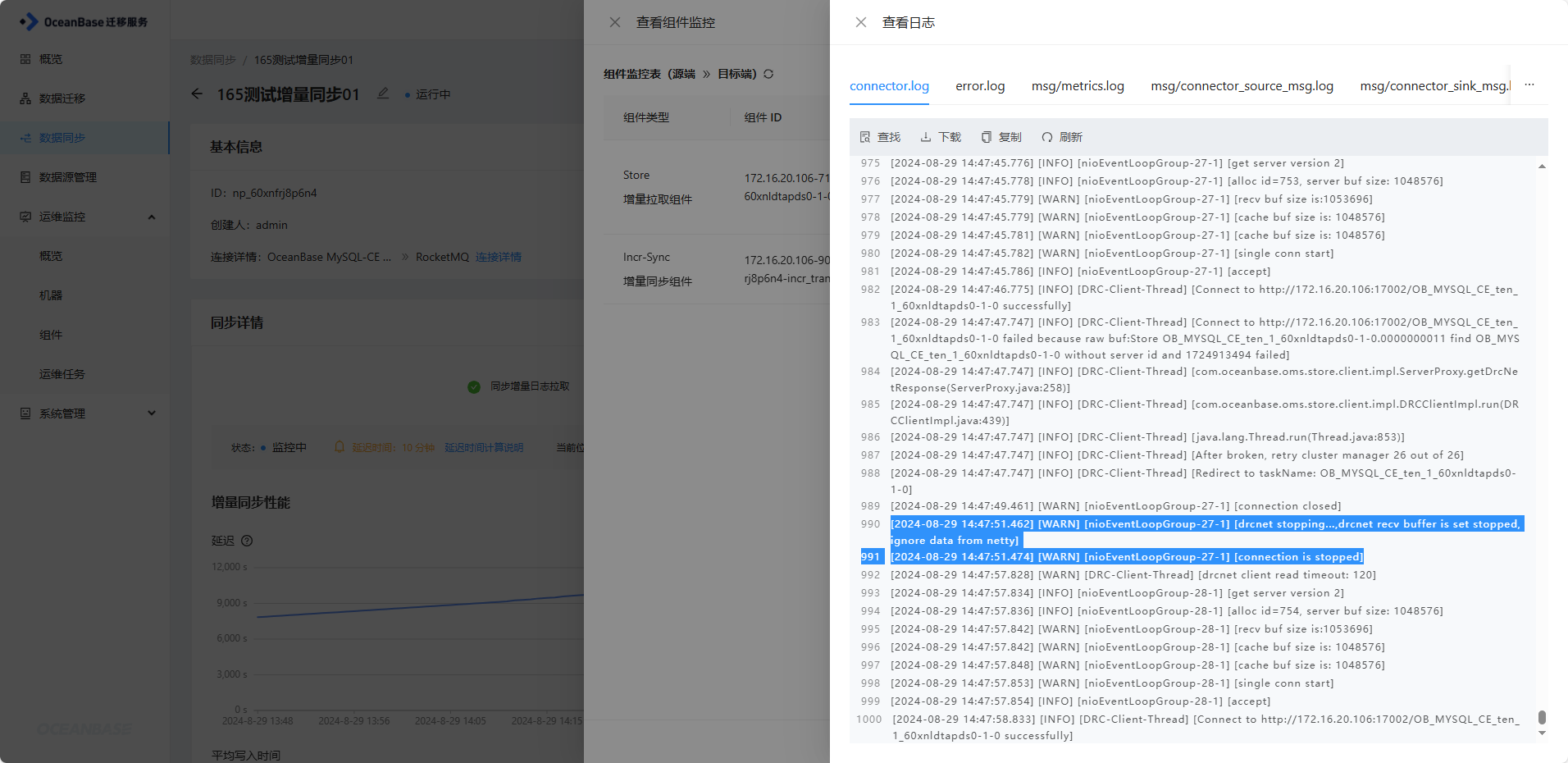This screenshot has height=763, width=1568.
Task: Switch to the msg/connector_sink_msg tab
Action: tap(1435, 86)
